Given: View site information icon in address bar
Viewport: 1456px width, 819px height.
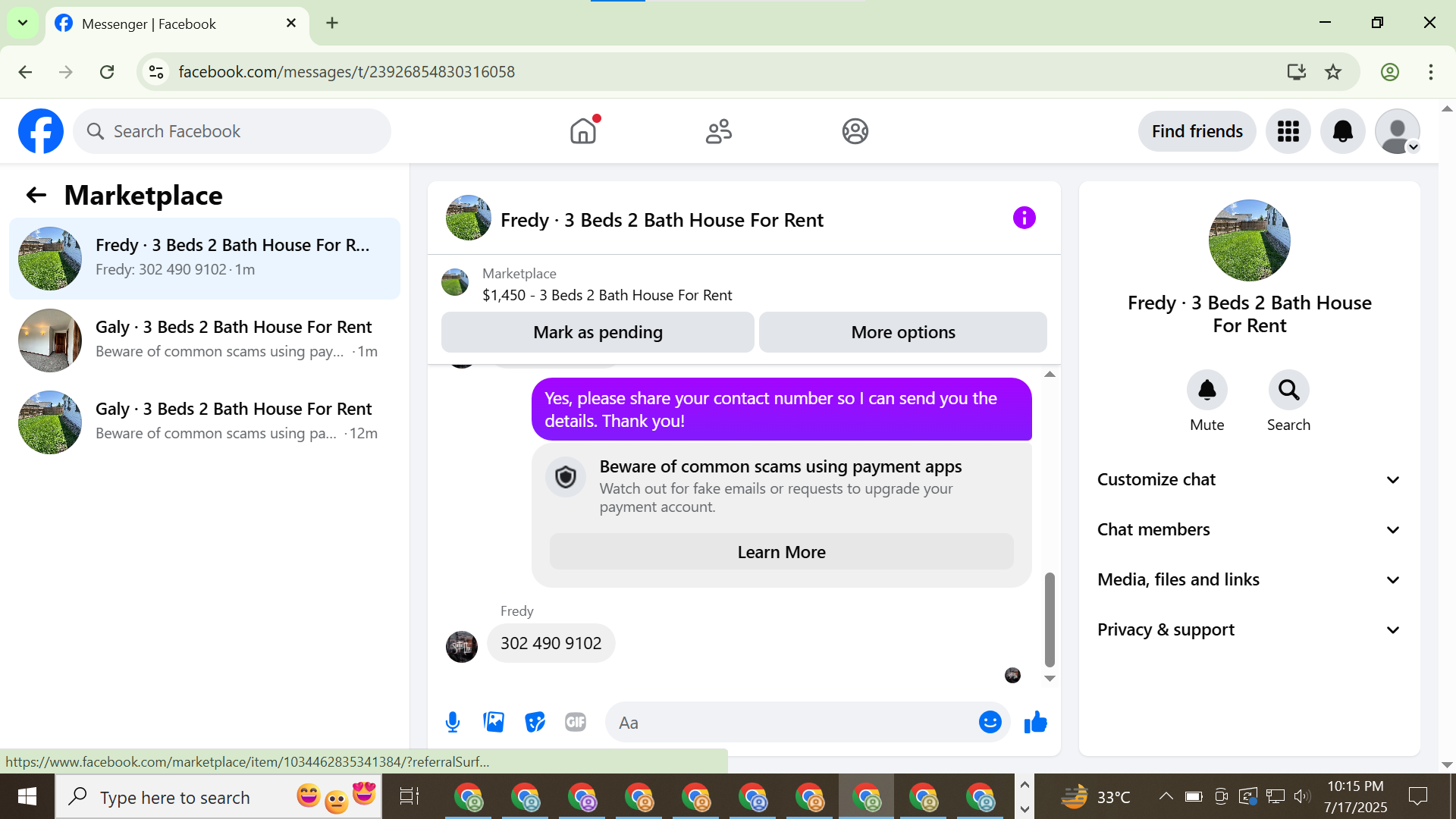Looking at the screenshot, I should point(156,72).
